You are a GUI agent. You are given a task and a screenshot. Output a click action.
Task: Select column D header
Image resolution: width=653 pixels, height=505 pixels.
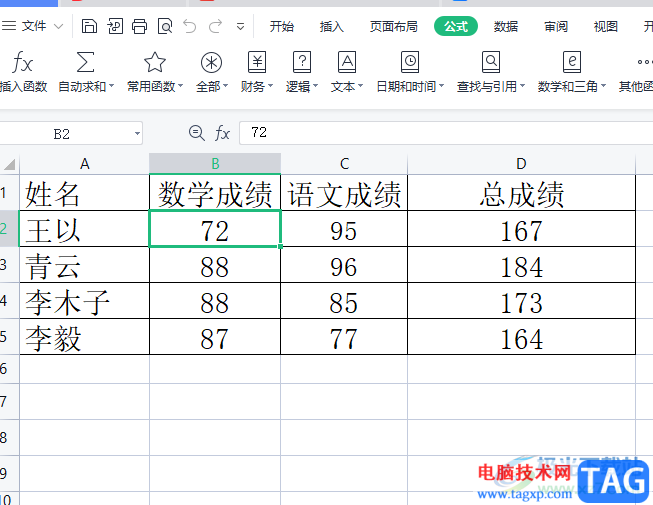(x=521, y=164)
